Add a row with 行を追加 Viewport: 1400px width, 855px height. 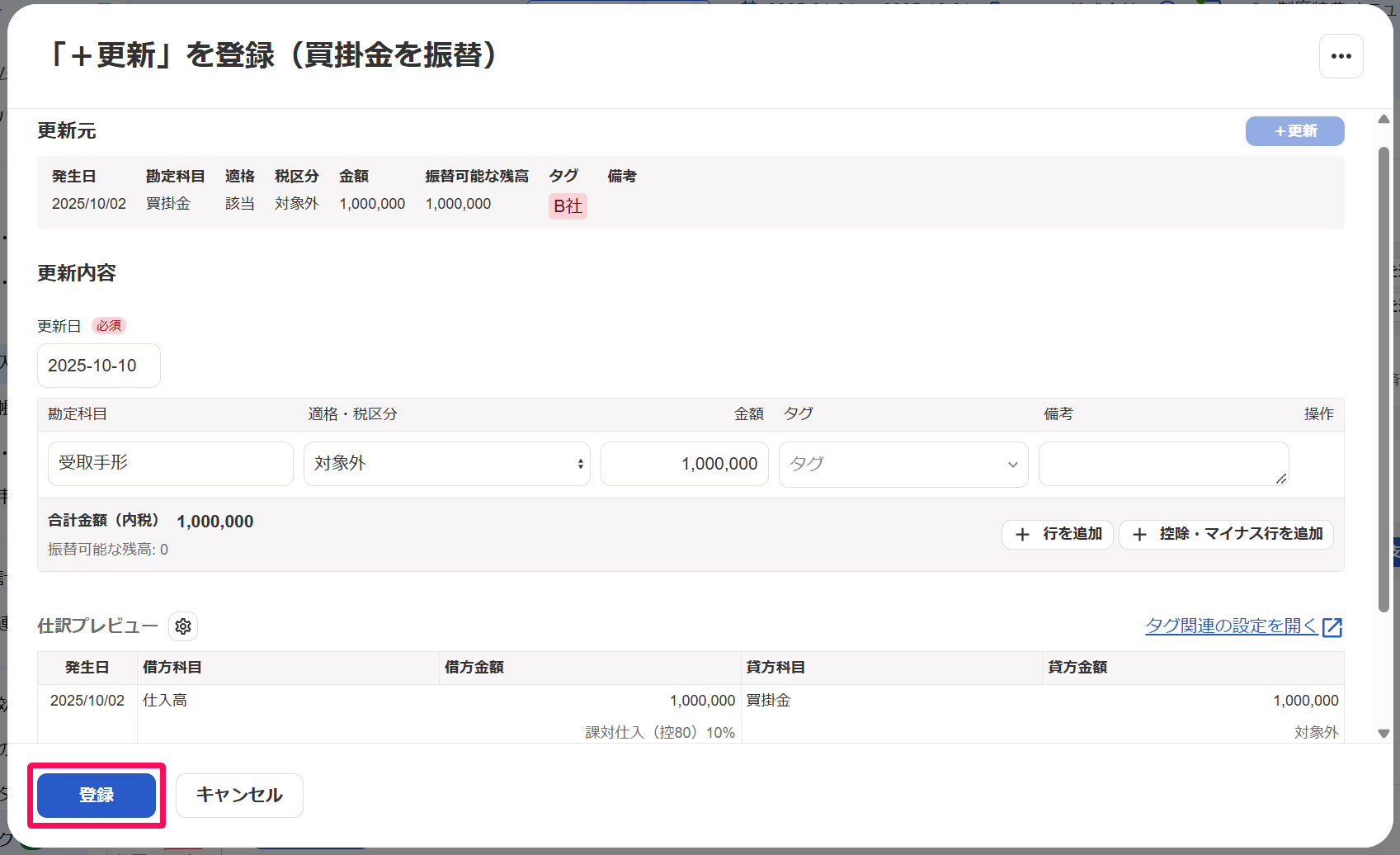point(1058,534)
